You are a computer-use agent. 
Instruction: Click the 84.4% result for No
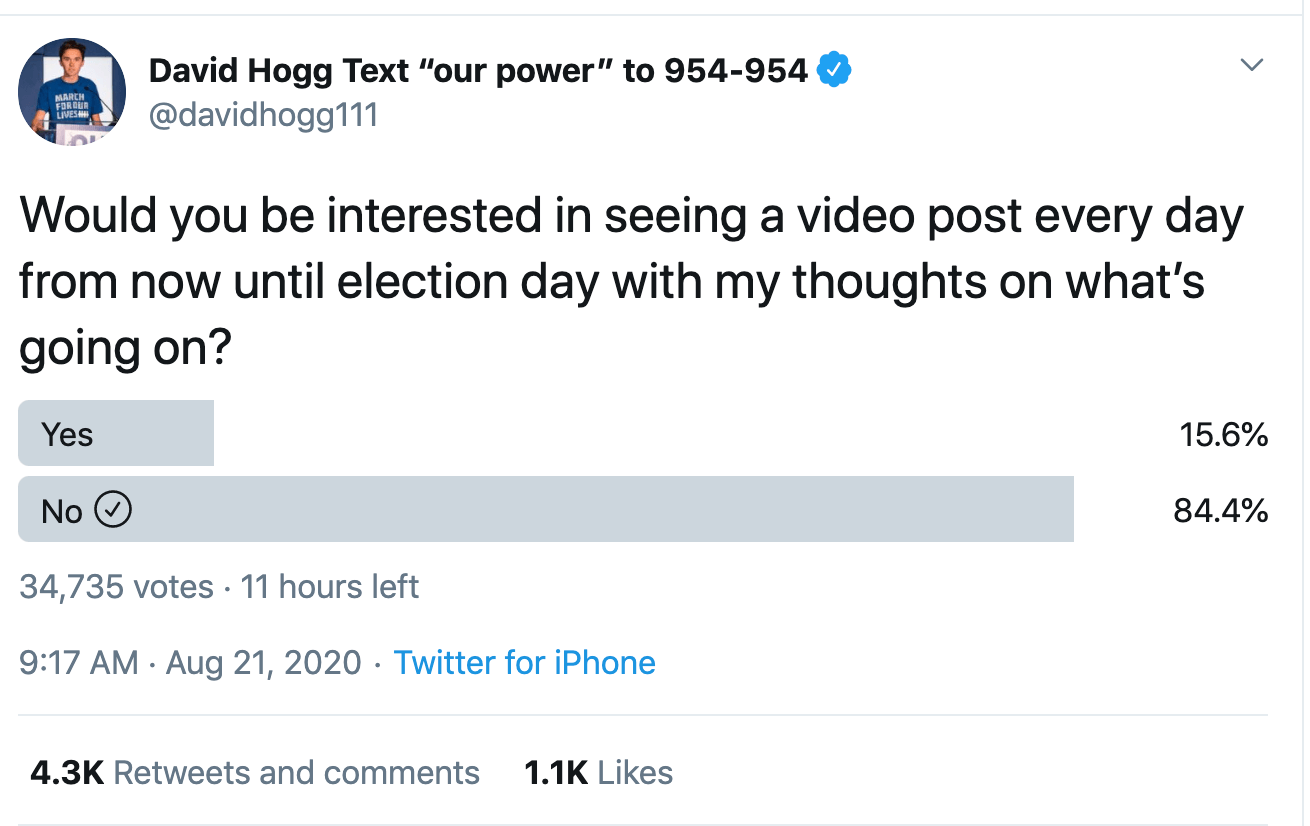pos(1220,512)
